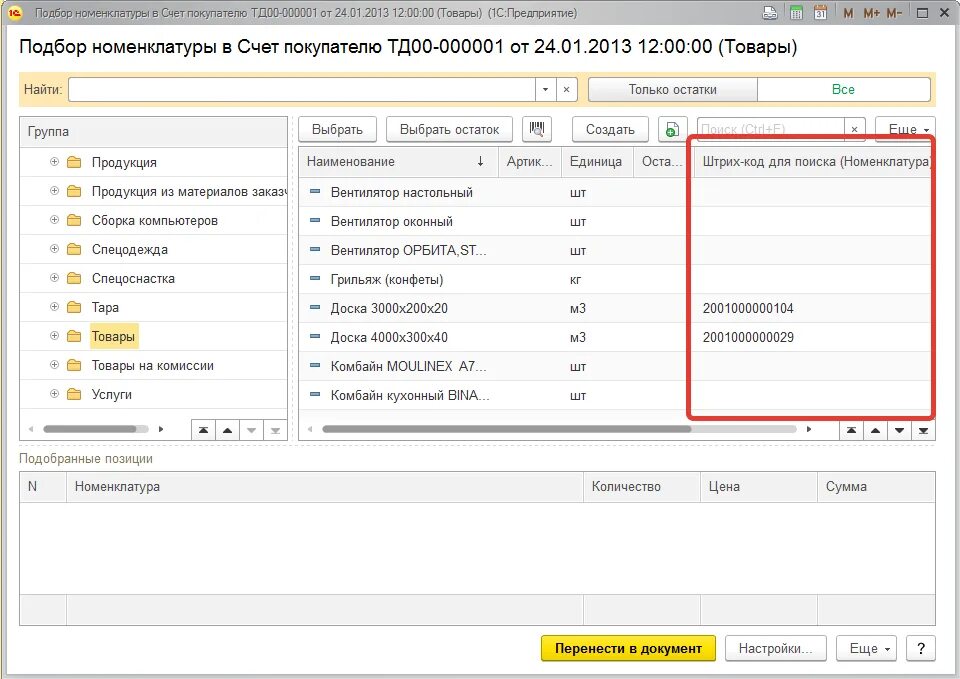Image resolution: width=960 pixels, height=679 pixels.
Task: Open help with the ? button
Action: point(921,648)
